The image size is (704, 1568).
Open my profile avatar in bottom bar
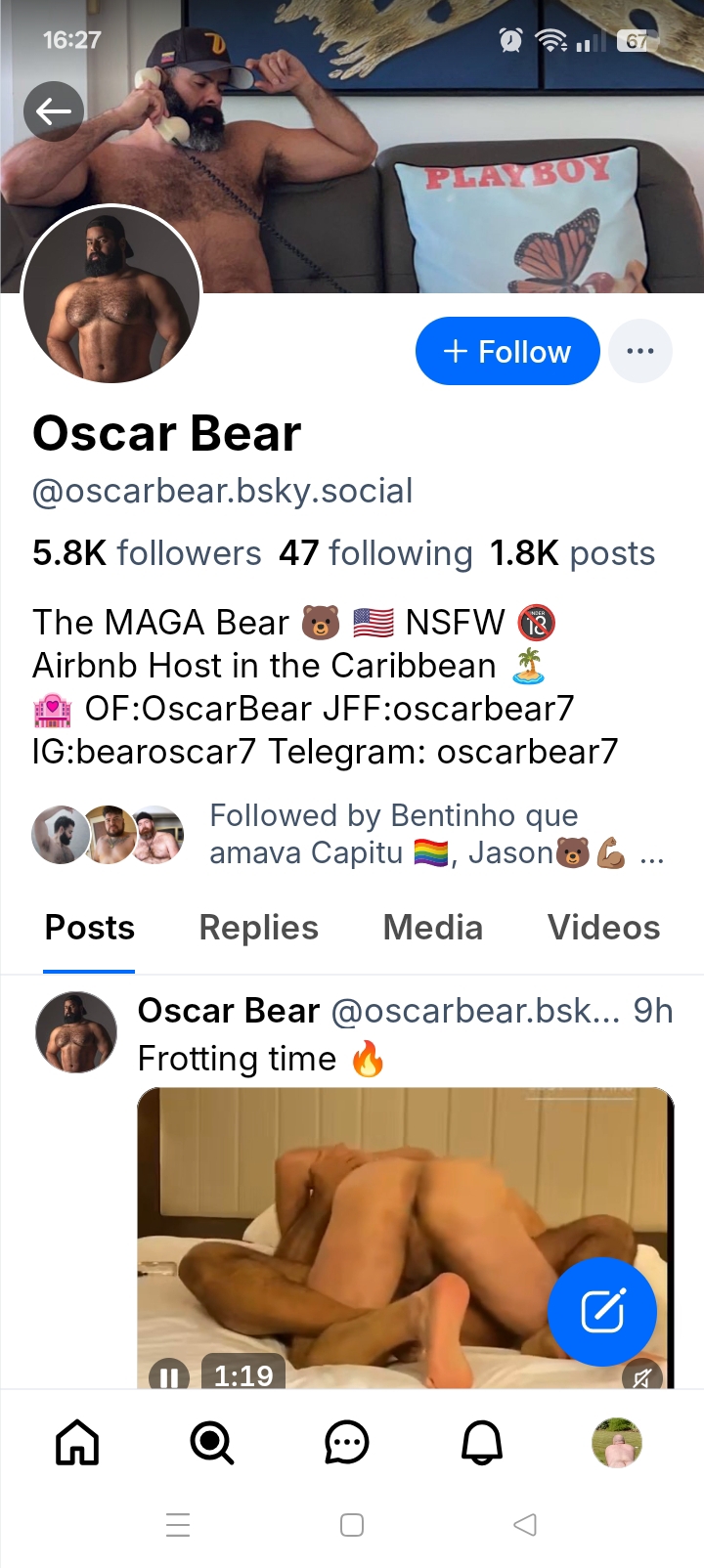617,1442
